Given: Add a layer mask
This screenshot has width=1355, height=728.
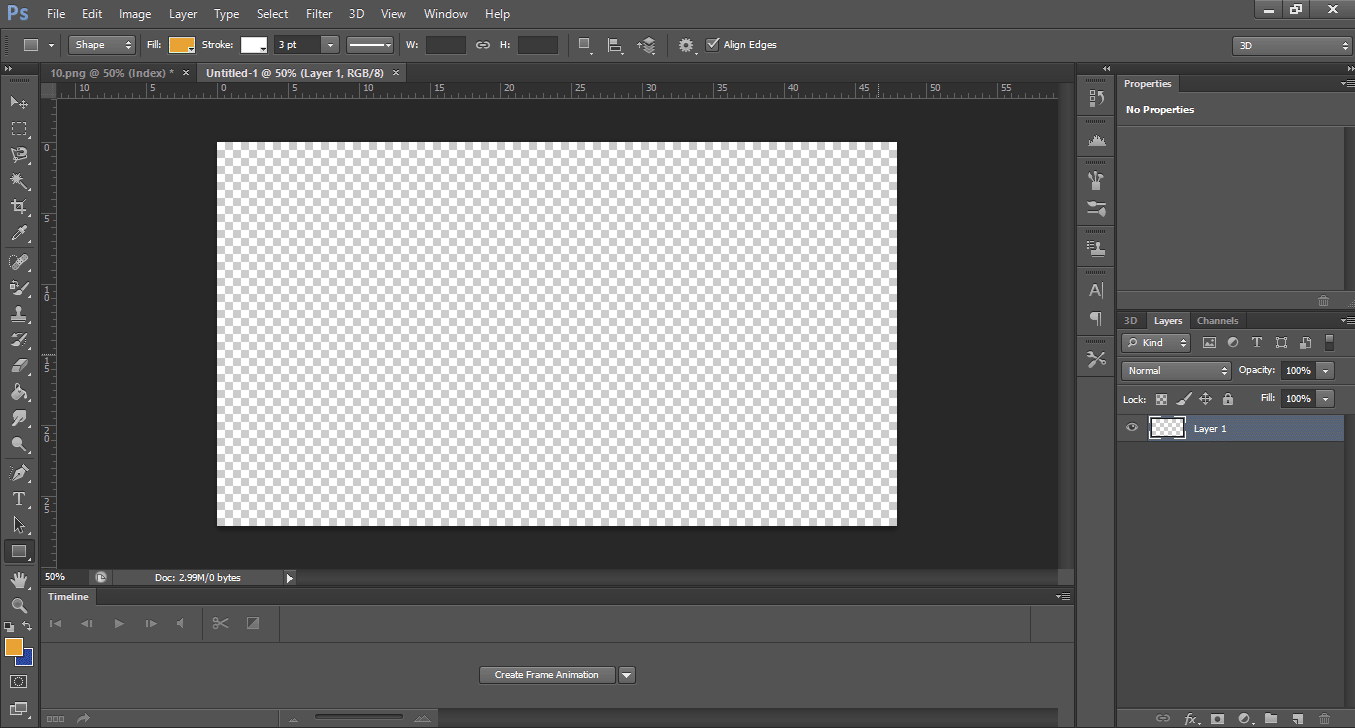Looking at the screenshot, I should click(x=1217, y=718).
